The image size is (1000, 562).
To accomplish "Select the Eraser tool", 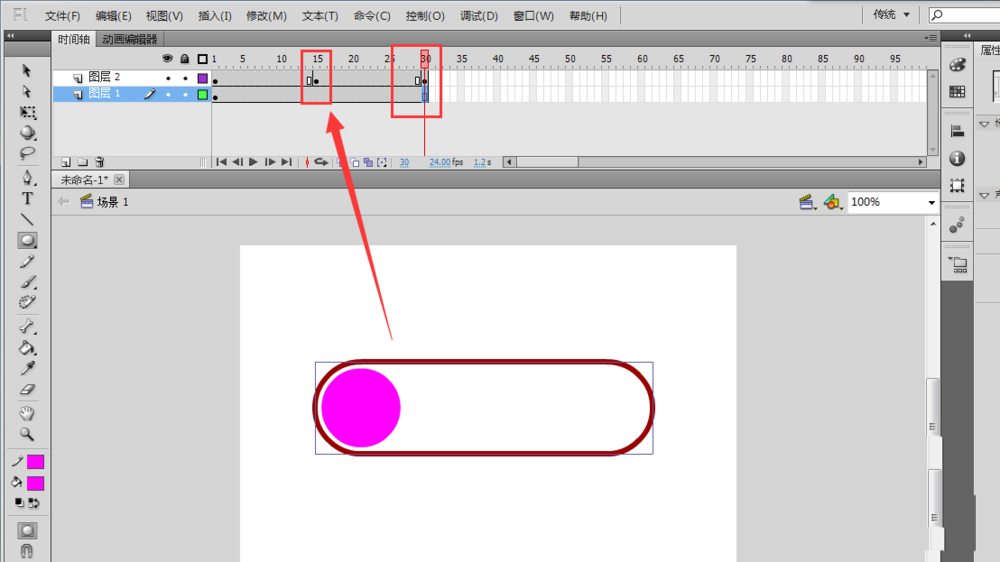I will (x=27, y=389).
